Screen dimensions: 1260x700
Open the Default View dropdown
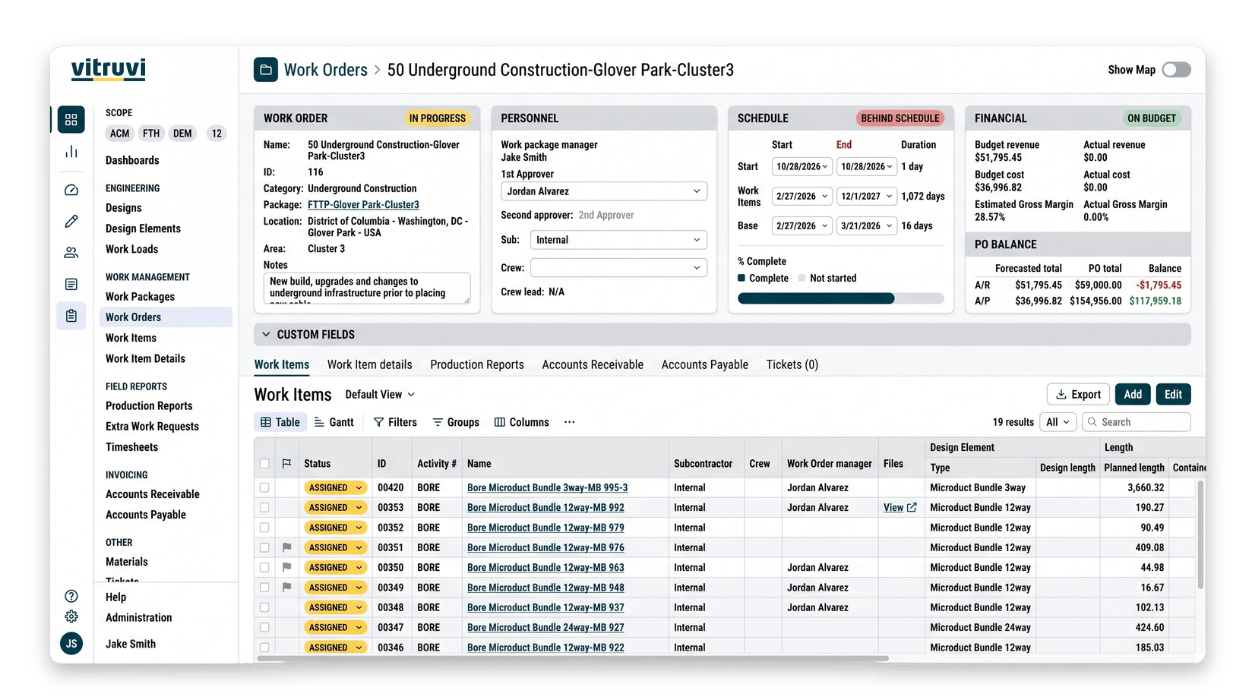pos(380,395)
